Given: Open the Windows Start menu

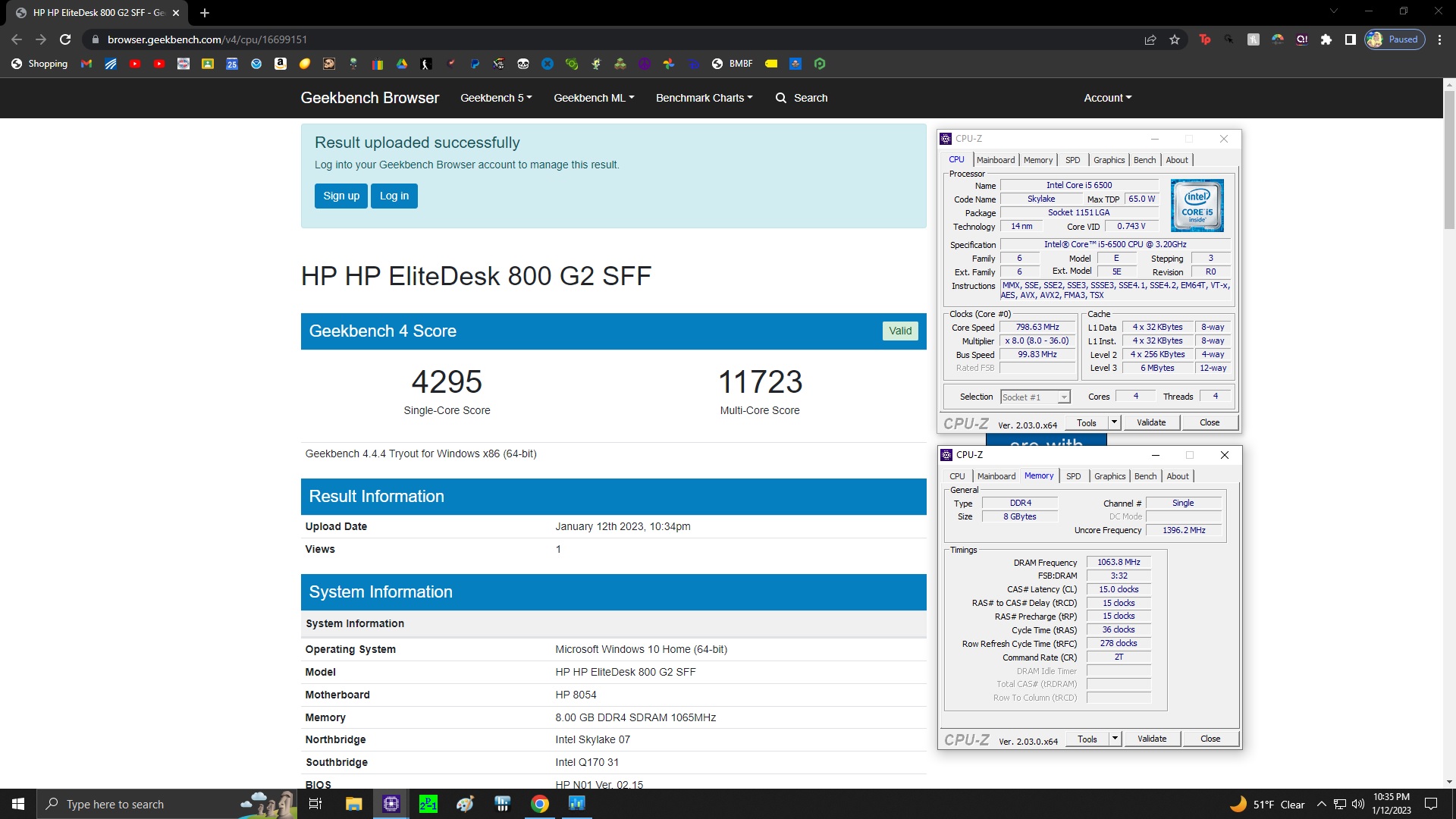Looking at the screenshot, I should 18,804.
